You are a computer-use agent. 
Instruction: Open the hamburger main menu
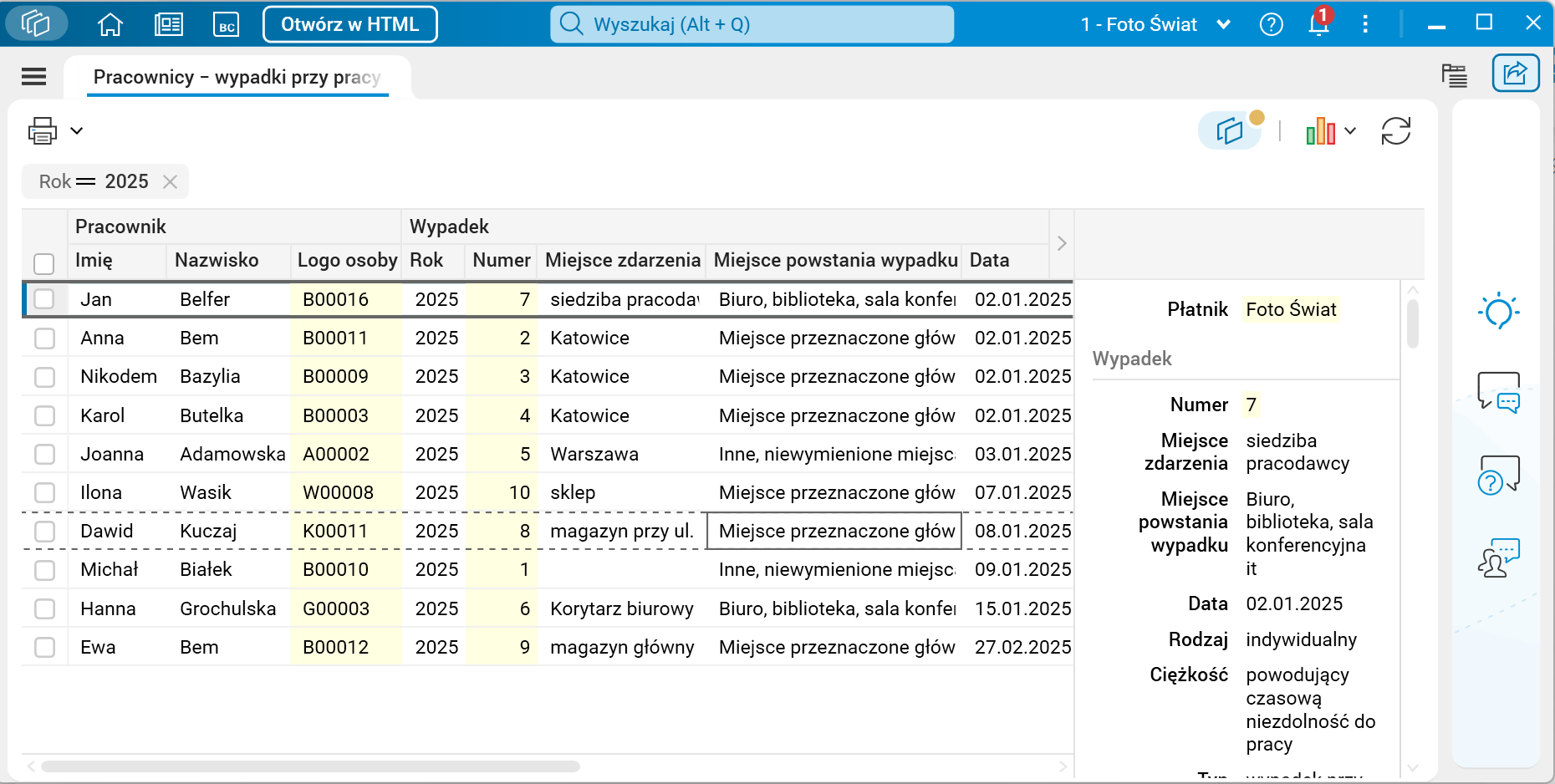point(33,77)
